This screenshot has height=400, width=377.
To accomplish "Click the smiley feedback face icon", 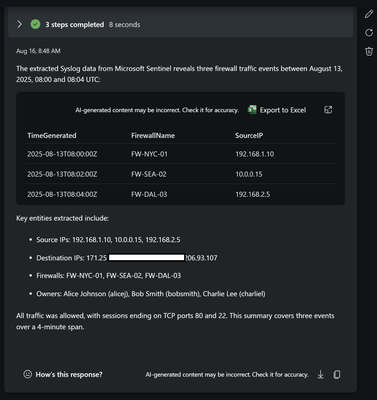I will [x=27, y=374].
